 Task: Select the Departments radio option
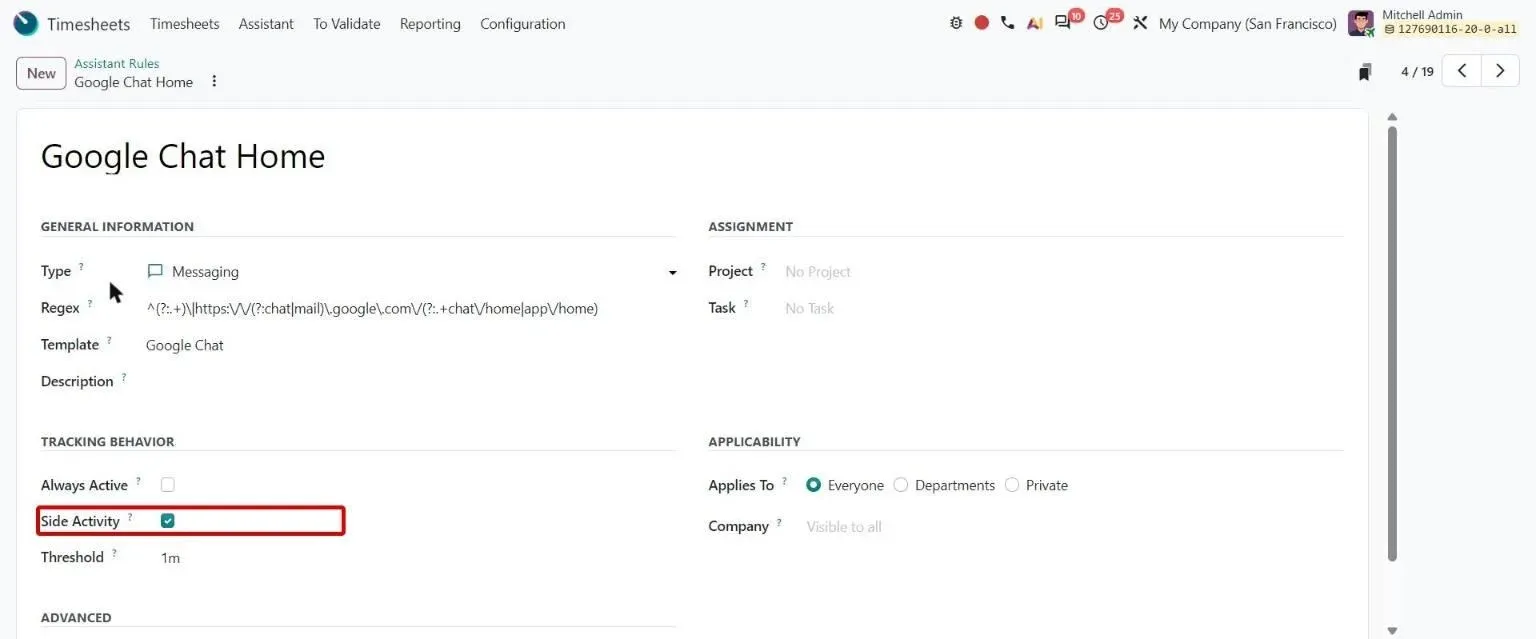pos(901,485)
